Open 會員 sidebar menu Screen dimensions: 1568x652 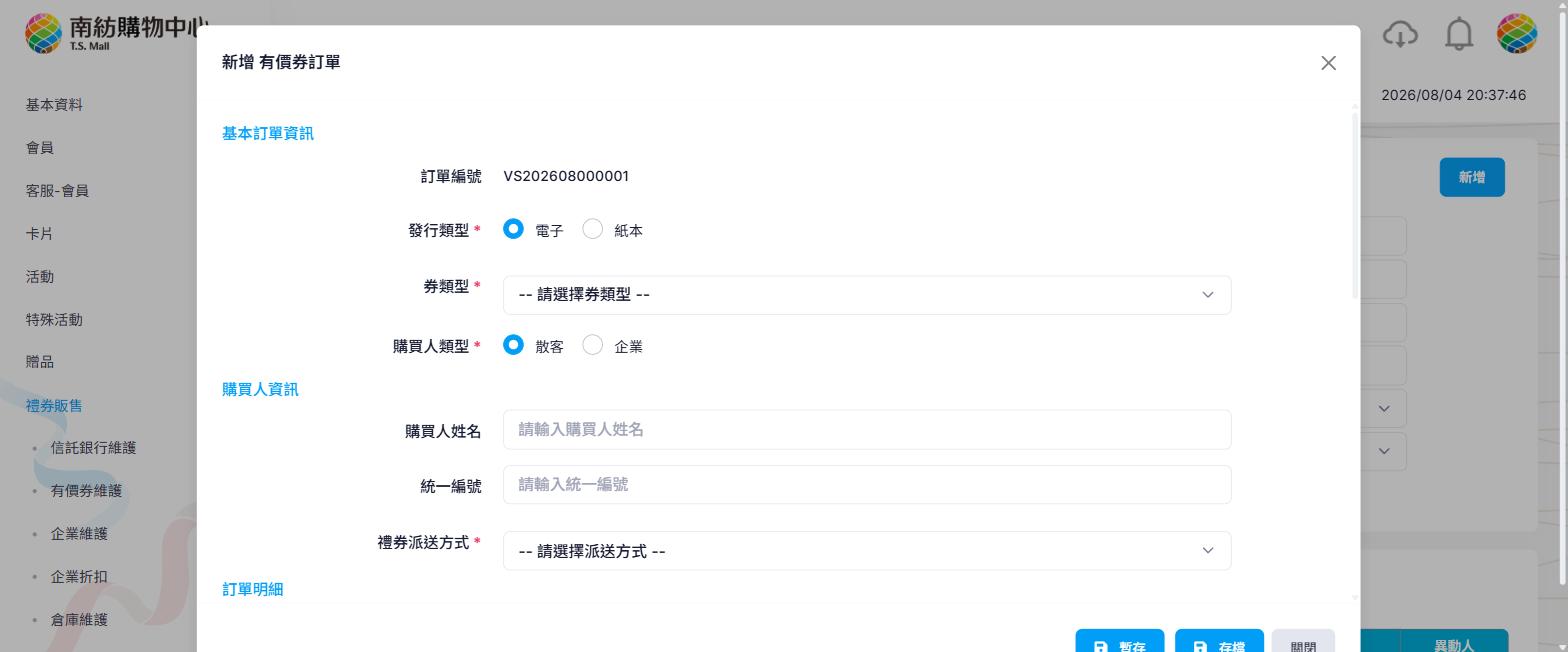(x=40, y=148)
